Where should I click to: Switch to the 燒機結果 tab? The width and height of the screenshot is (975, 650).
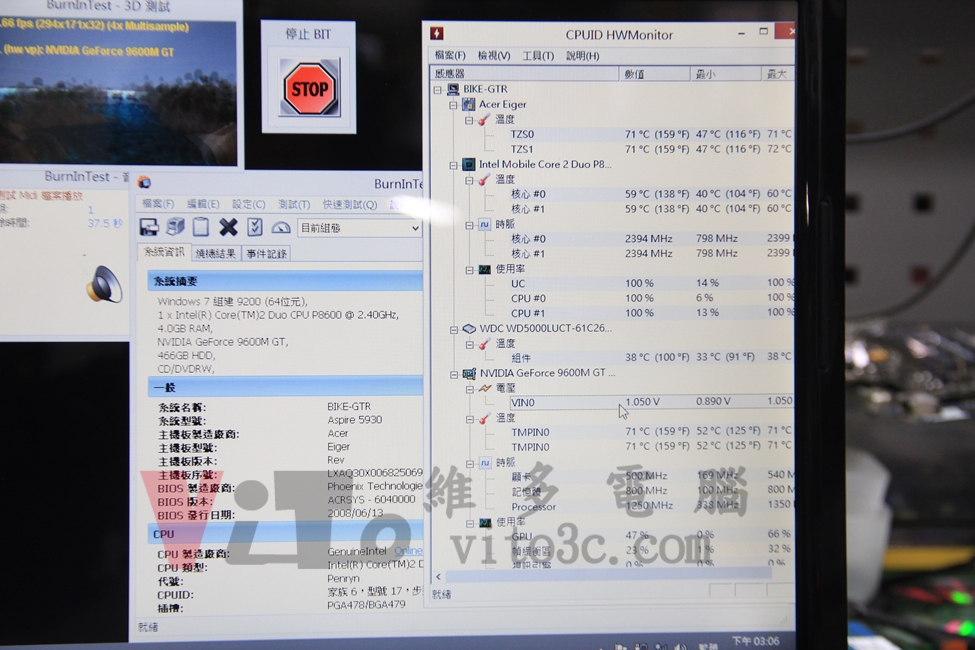(x=215, y=253)
